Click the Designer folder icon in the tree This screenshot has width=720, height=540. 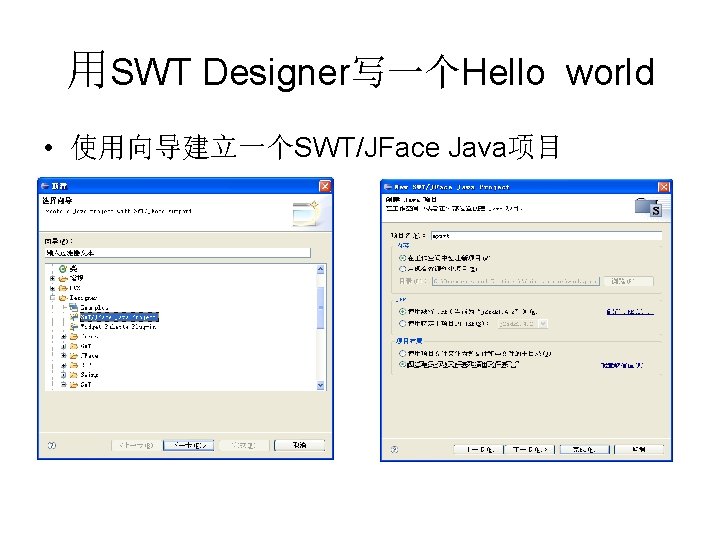[63, 298]
